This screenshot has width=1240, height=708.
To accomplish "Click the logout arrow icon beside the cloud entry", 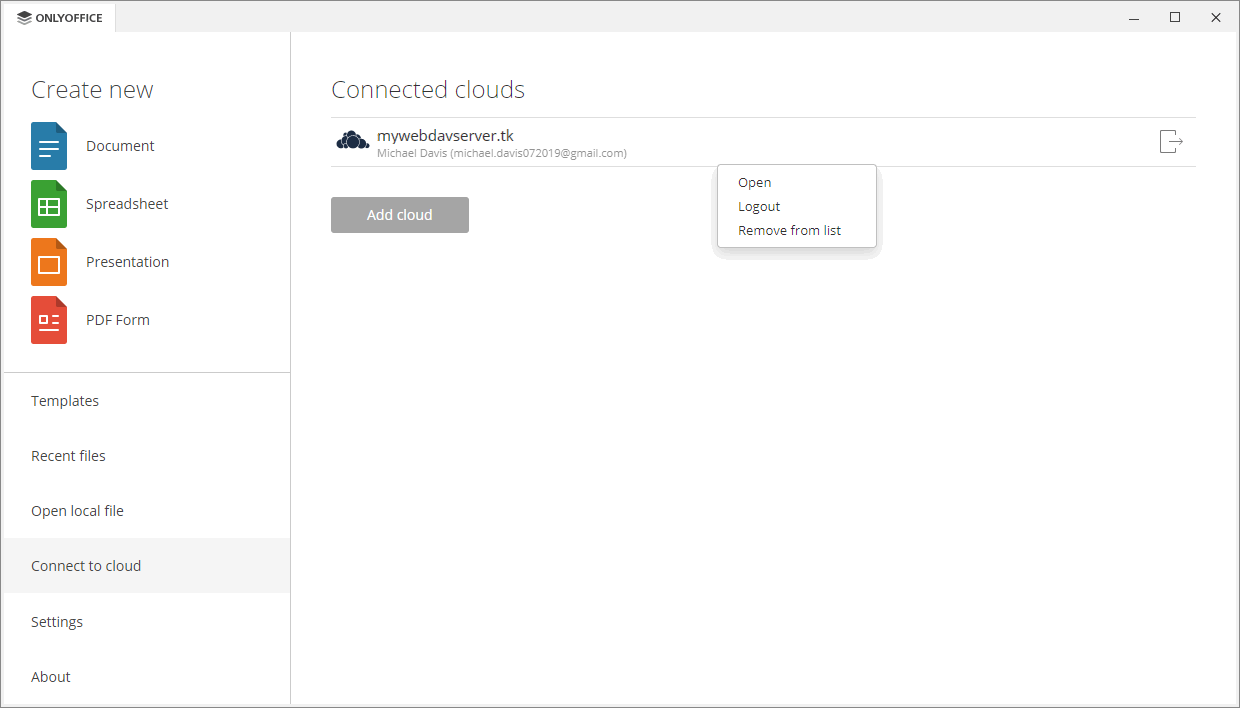I will click(1170, 141).
